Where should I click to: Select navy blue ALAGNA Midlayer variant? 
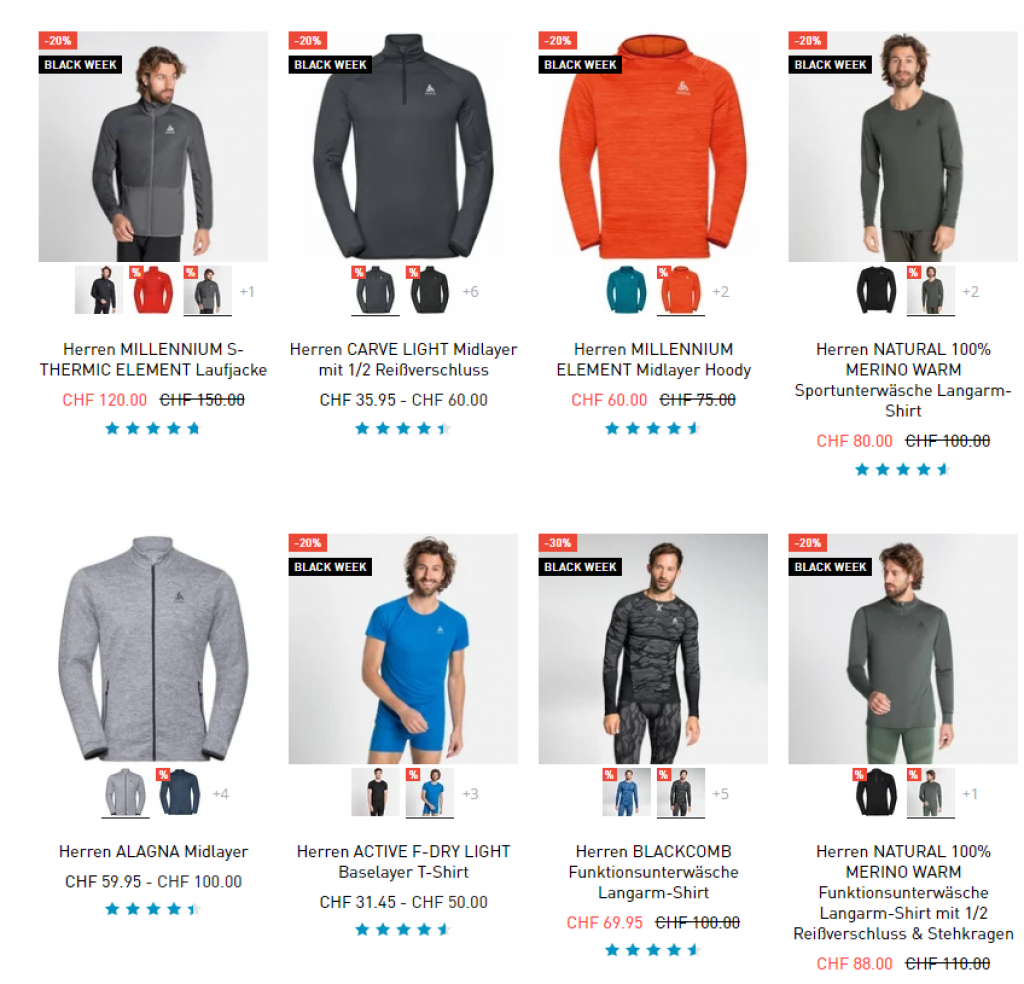pyautogui.click(x=180, y=793)
